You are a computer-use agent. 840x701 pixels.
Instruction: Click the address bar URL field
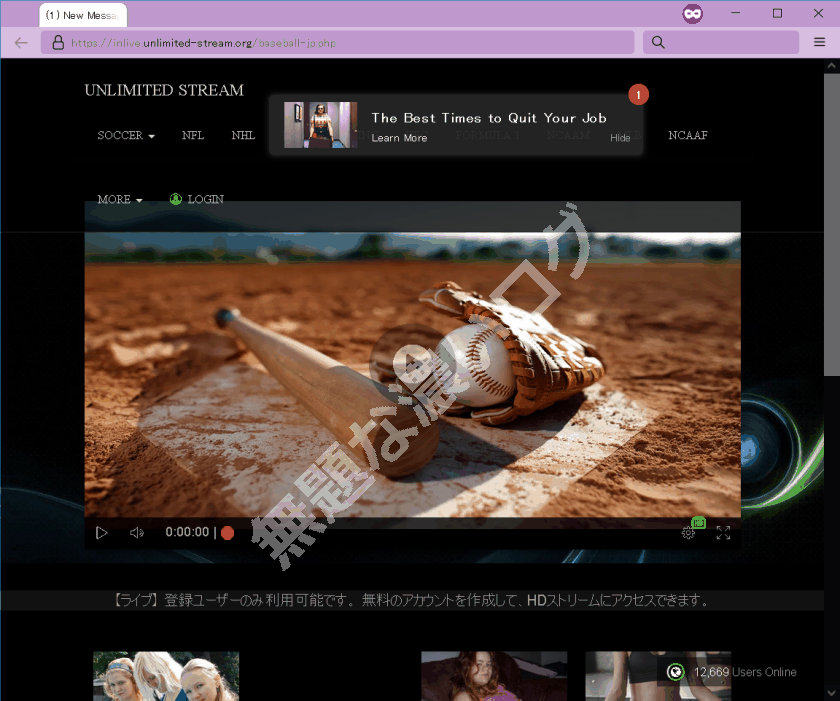click(x=338, y=43)
